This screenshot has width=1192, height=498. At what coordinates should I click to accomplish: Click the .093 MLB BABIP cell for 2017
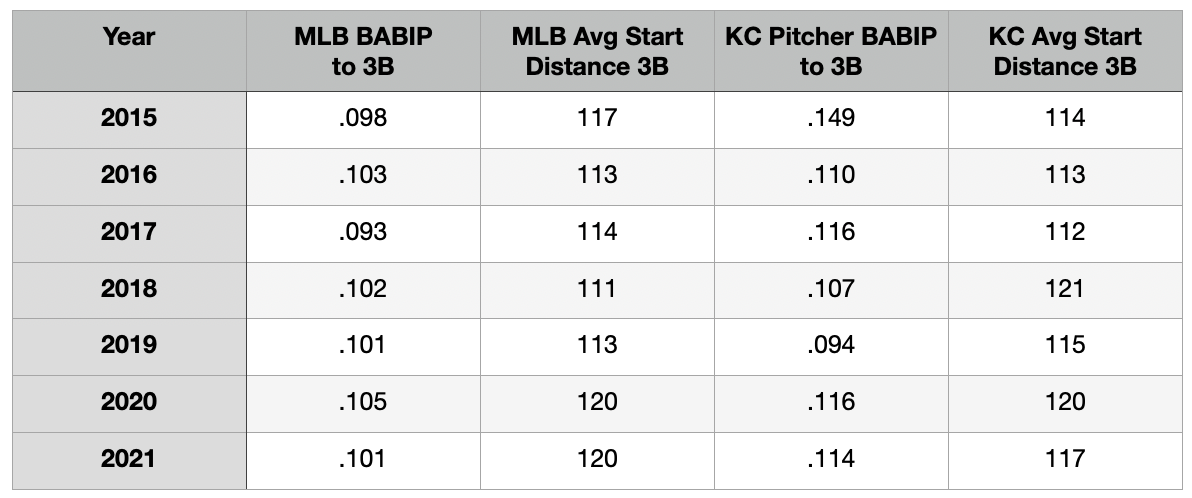[x=363, y=232]
